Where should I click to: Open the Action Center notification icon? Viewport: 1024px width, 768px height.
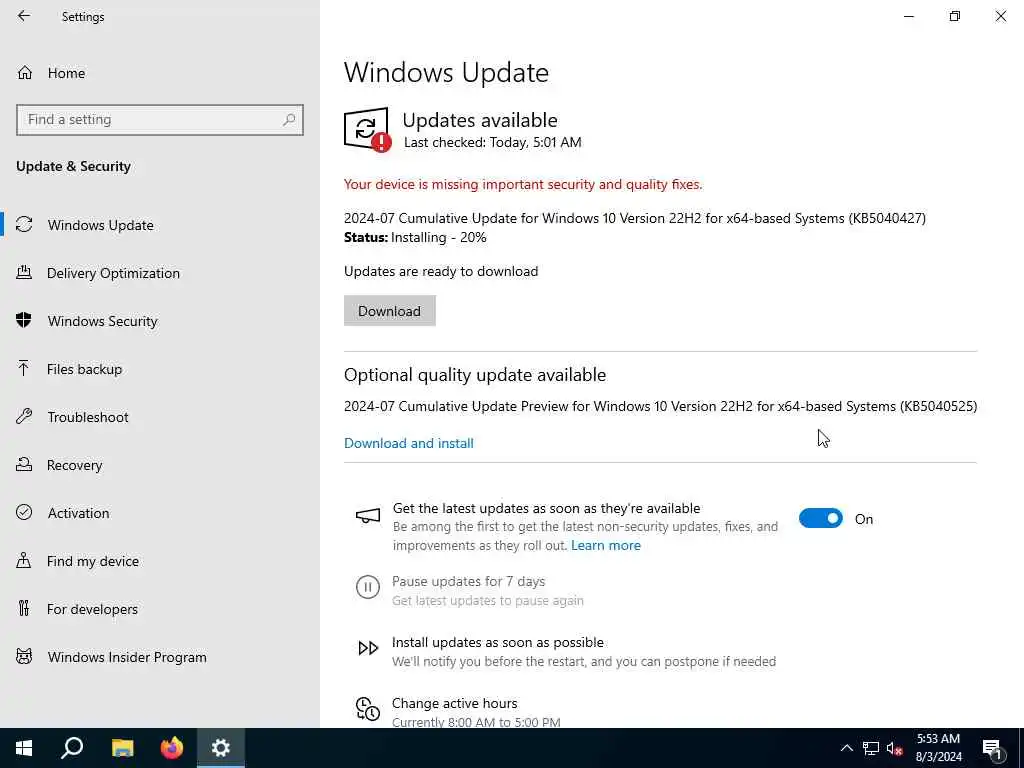coord(993,748)
